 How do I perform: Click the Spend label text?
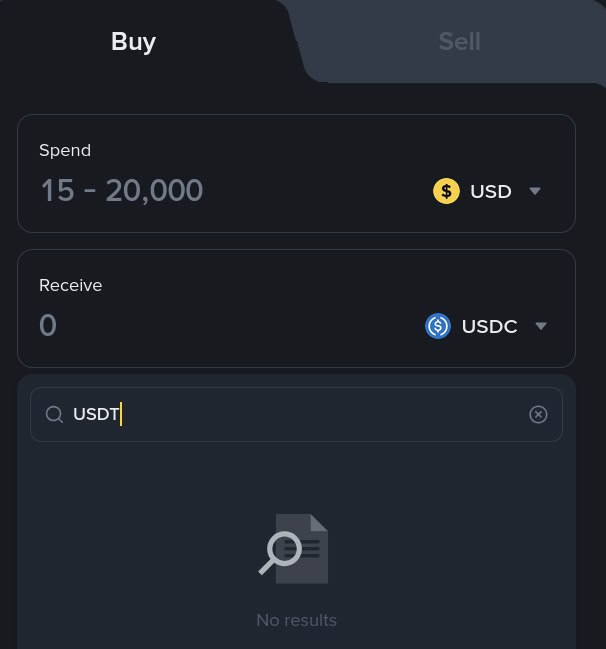[65, 150]
